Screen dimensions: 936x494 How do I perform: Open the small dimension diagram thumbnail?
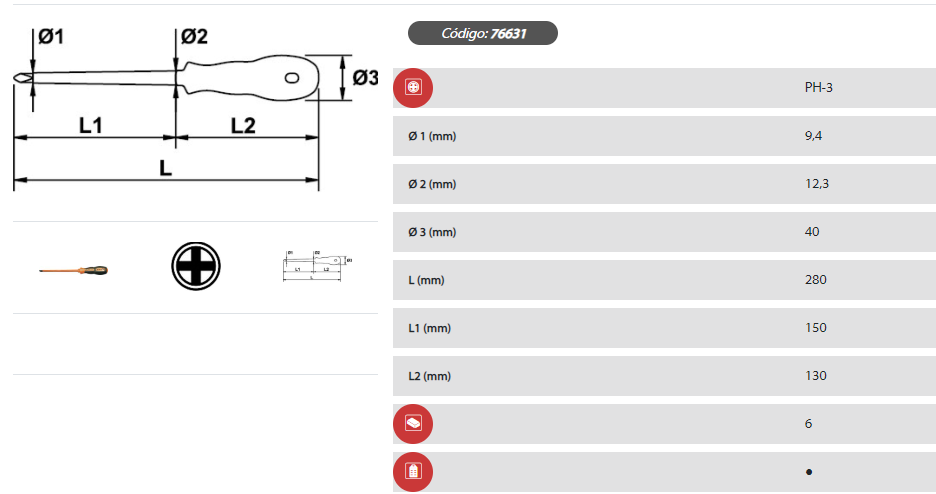pos(316,266)
